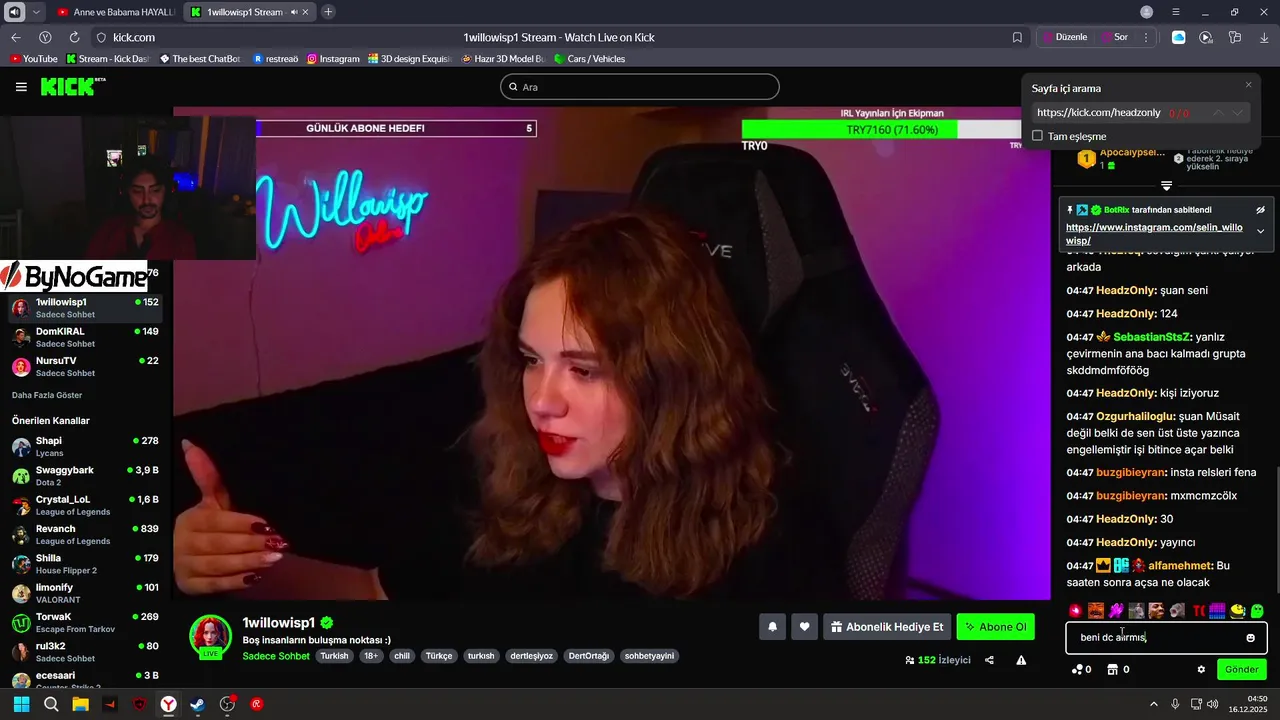Click the cloud extension icon in toolbar
1280x720 pixels.
tap(1179, 37)
